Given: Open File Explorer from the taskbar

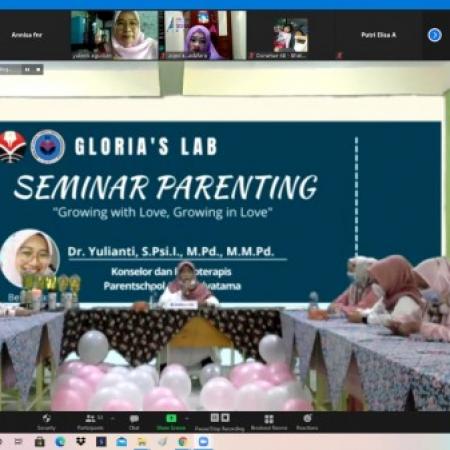Looking at the screenshot, I should [142, 442].
